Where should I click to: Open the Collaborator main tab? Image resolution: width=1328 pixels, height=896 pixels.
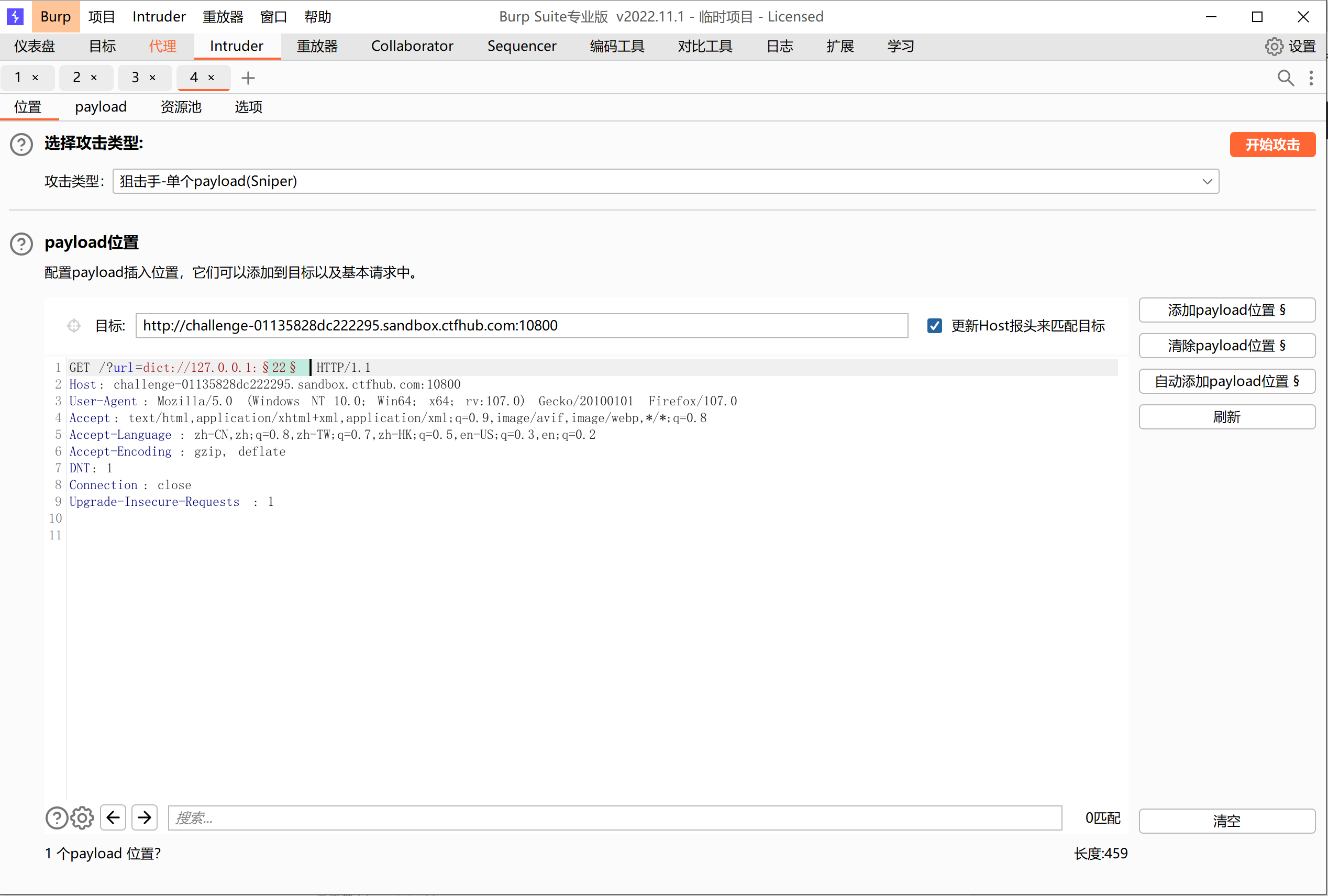(x=412, y=46)
